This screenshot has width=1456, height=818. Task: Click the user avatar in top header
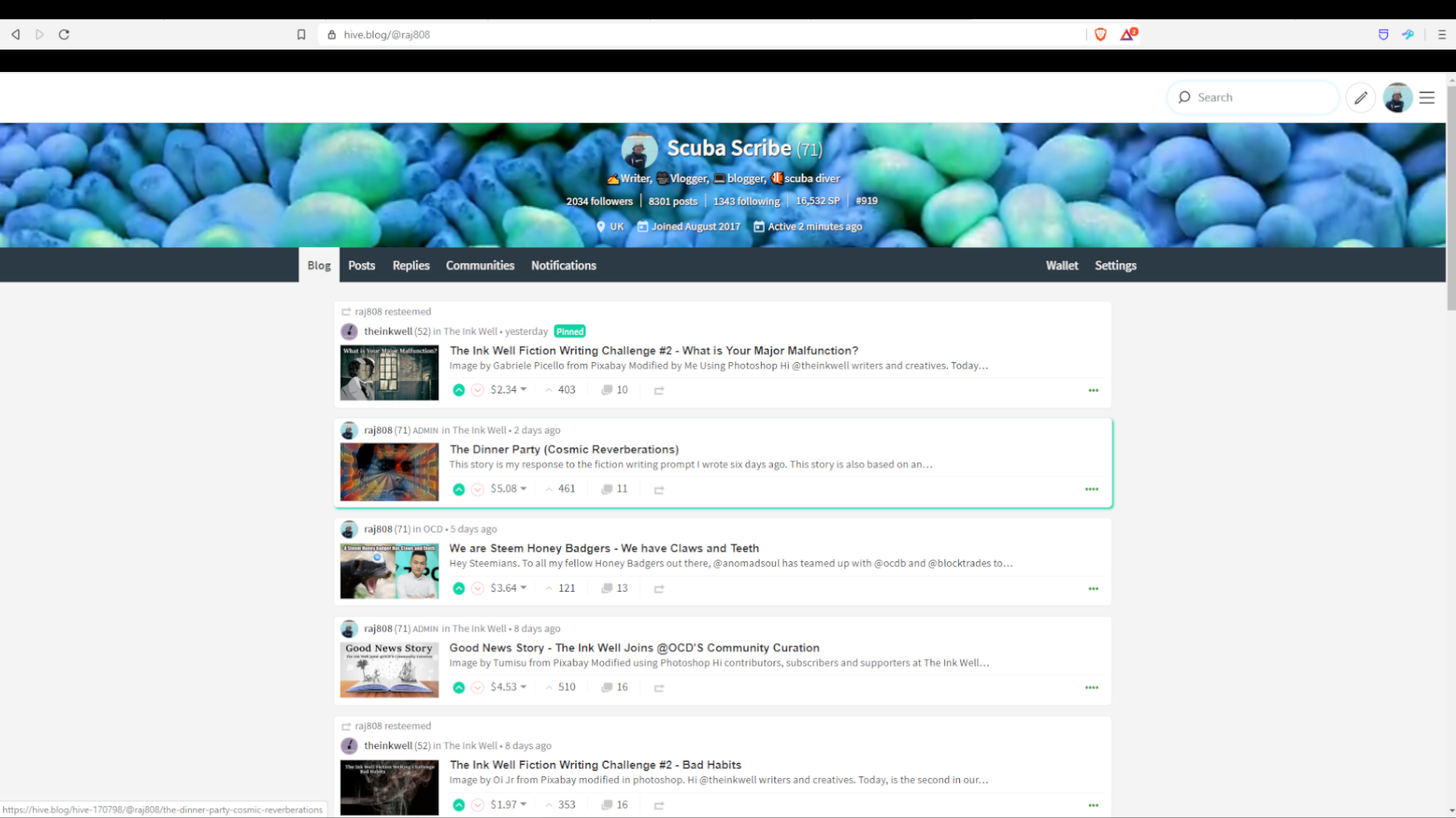1397,98
